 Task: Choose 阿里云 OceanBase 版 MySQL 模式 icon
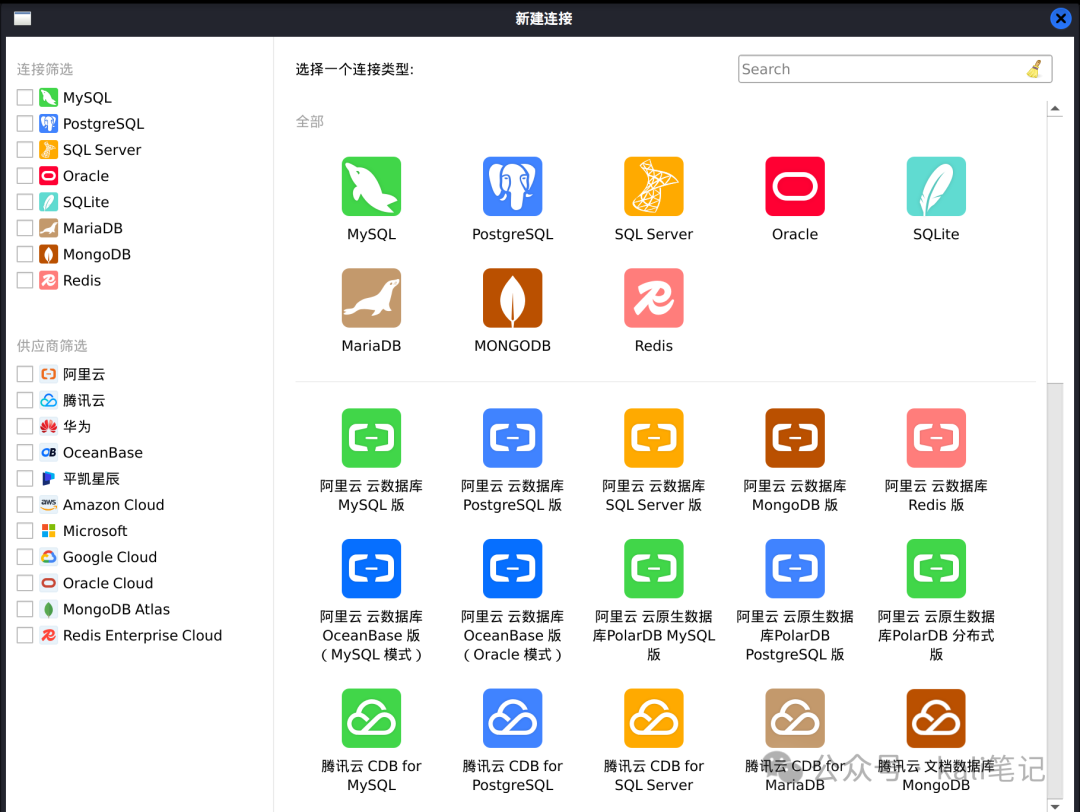pos(371,569)
